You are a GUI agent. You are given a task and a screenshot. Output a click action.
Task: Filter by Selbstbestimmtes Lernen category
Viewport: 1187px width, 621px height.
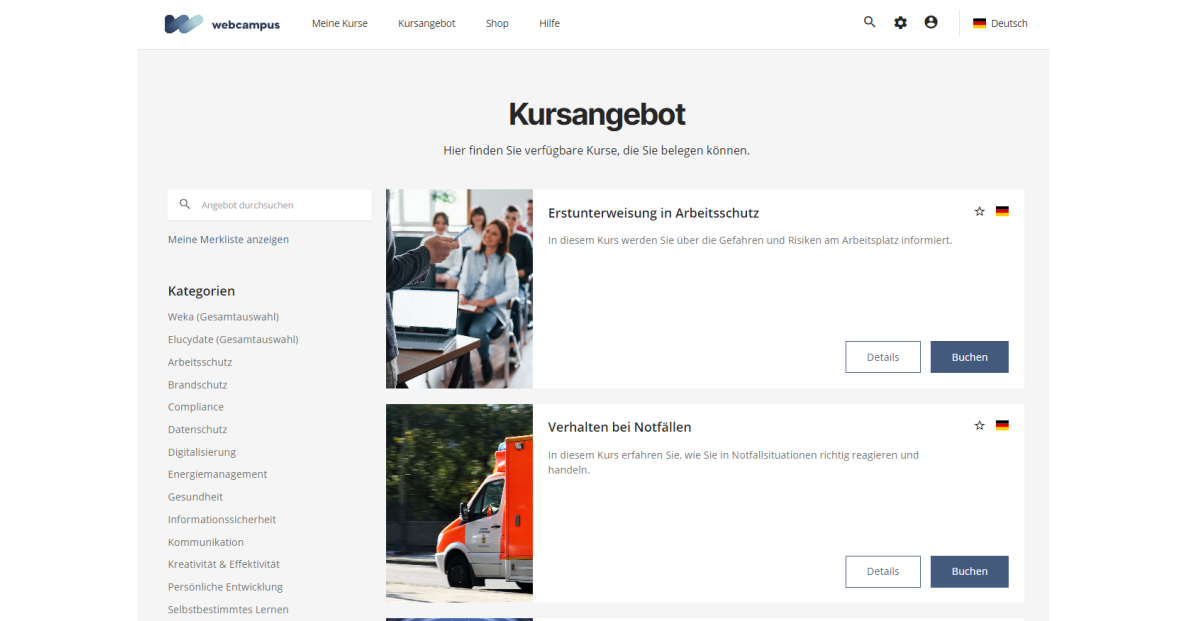228,610
